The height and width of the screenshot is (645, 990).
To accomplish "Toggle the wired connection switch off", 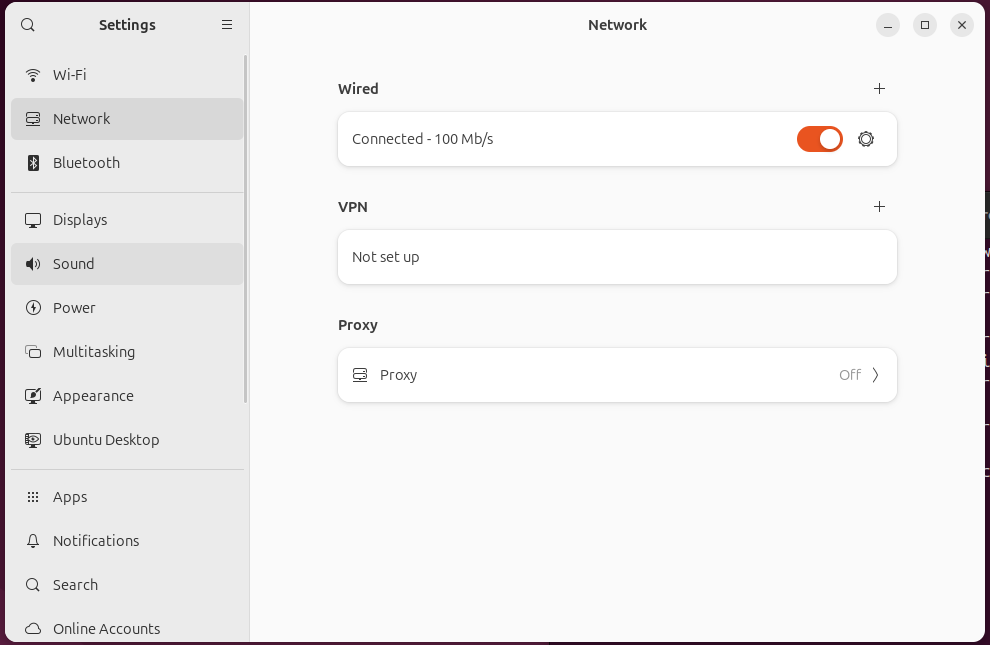I will 819,139.
